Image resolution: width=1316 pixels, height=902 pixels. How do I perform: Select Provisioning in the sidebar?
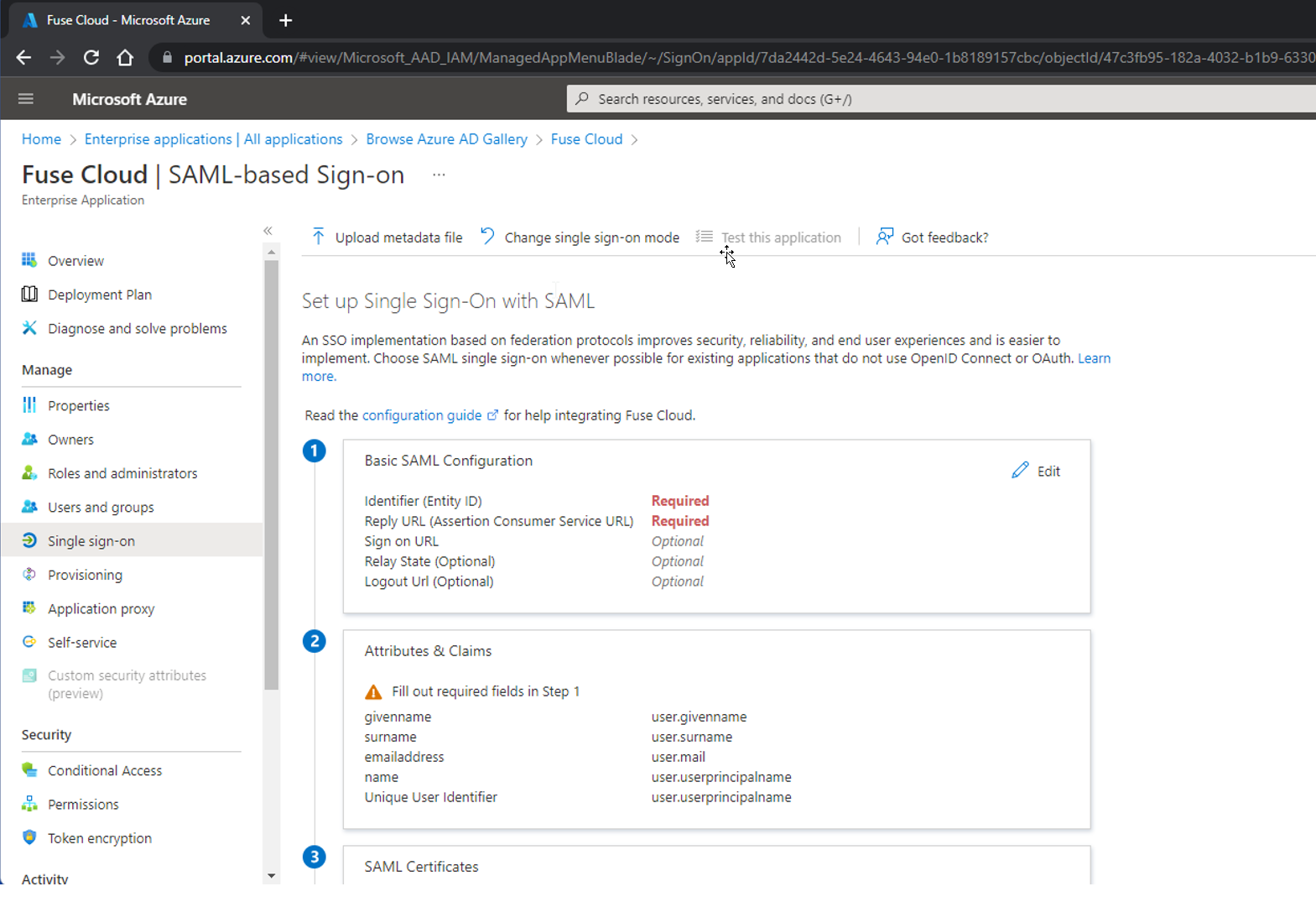click(85, 575)
